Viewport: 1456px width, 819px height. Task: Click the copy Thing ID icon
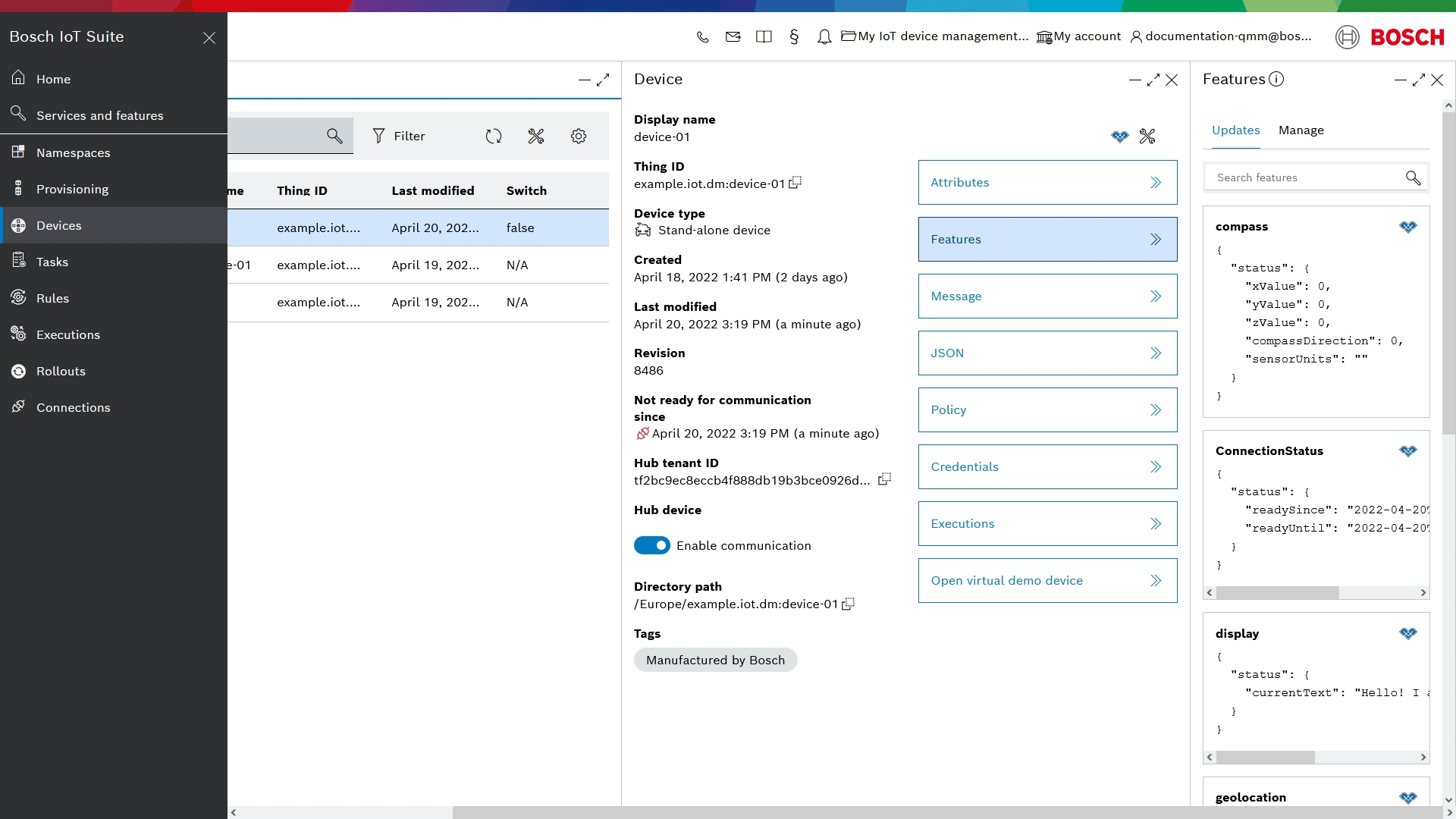coord(797,183)
